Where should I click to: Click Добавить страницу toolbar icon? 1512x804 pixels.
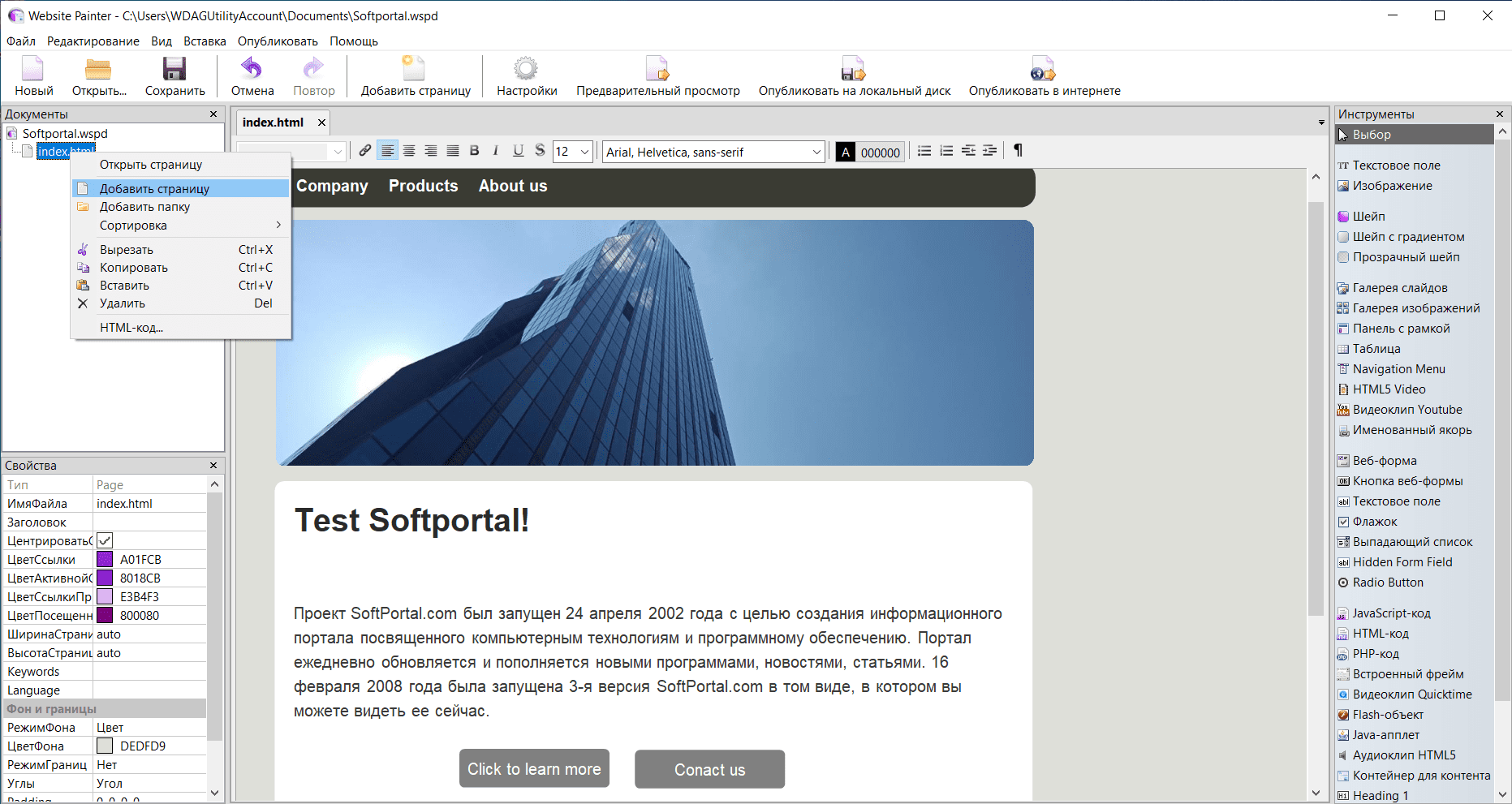click(414, 69)
